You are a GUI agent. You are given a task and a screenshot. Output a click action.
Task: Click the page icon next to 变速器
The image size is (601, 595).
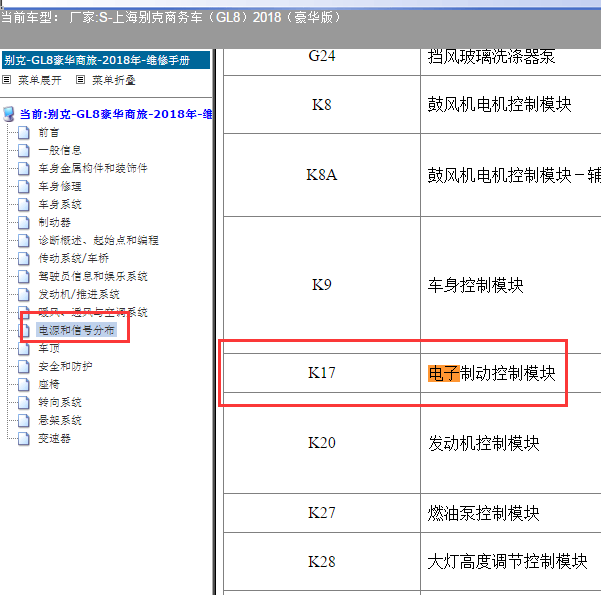26,438
